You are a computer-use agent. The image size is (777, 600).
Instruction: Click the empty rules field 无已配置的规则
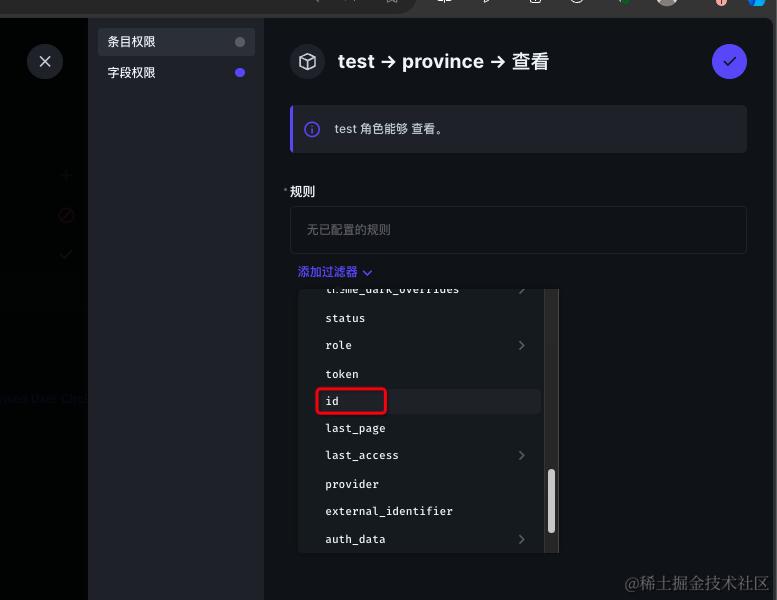pyautogui.click(x=518, y=230)
